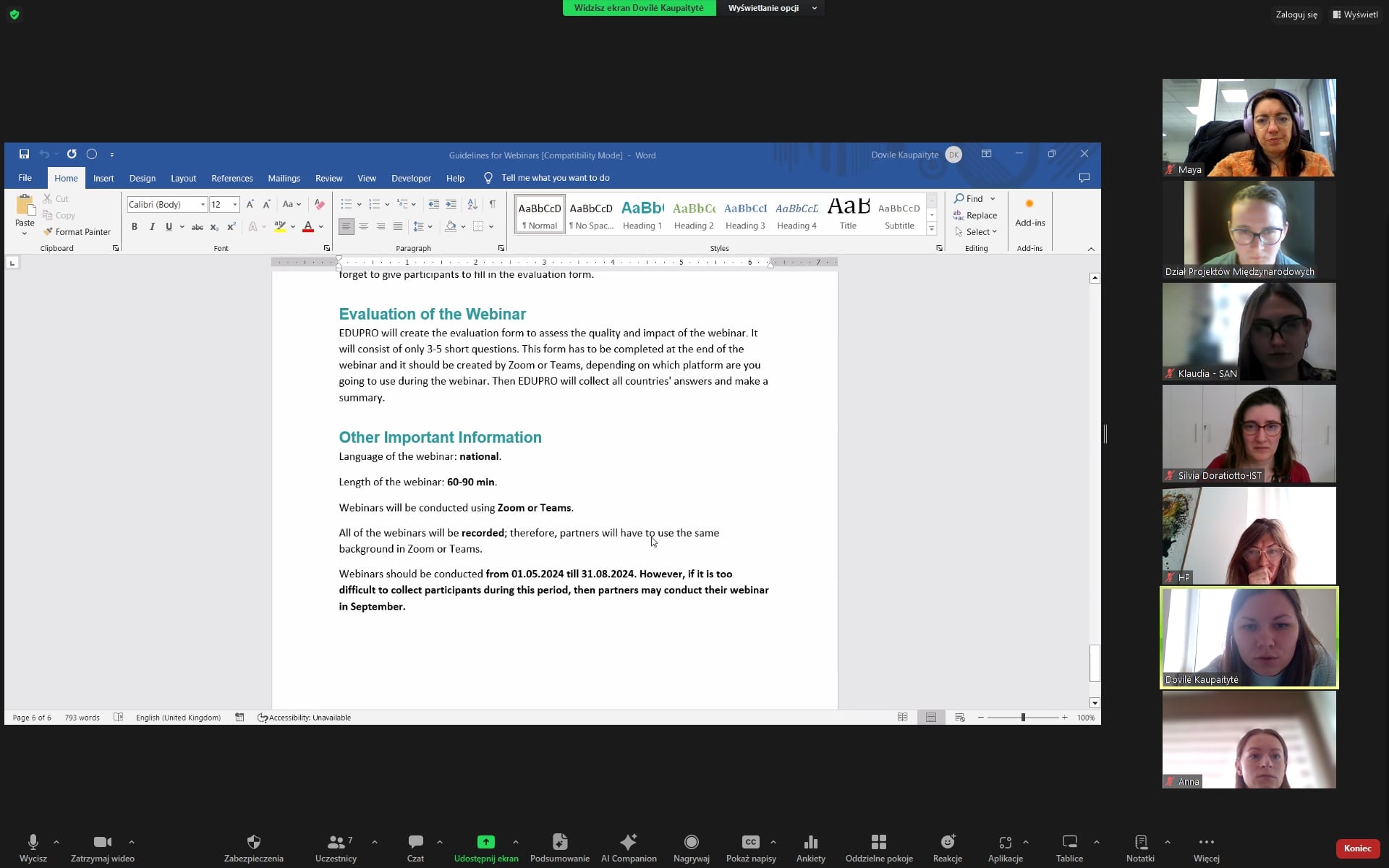Click Zaloguj się at top right
The width and height of the screenshot is (1389, 868).
[1296, 14]
